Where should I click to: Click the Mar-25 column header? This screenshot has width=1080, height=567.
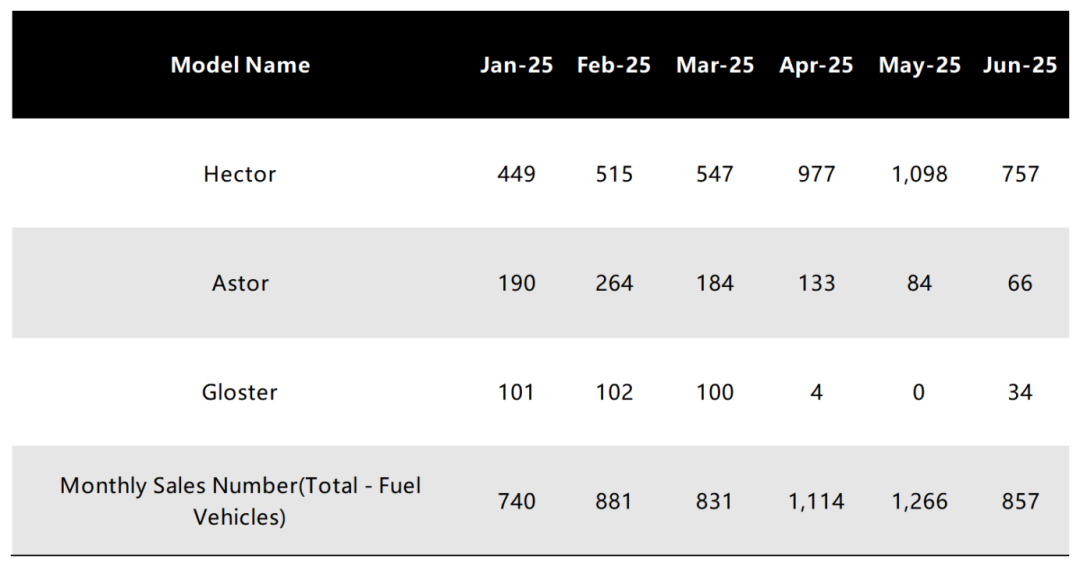click(714, 65)
